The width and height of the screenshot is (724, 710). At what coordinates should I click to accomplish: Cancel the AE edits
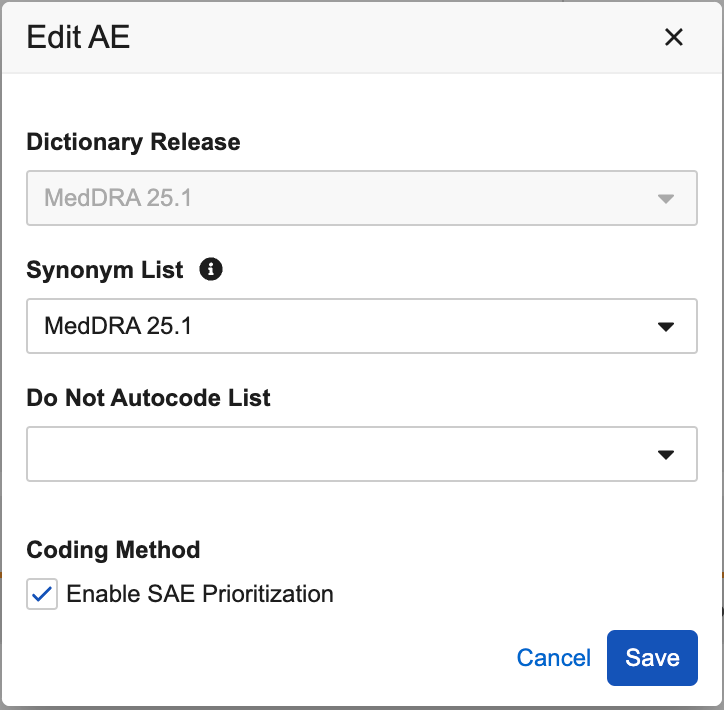[x=553, y=657]
